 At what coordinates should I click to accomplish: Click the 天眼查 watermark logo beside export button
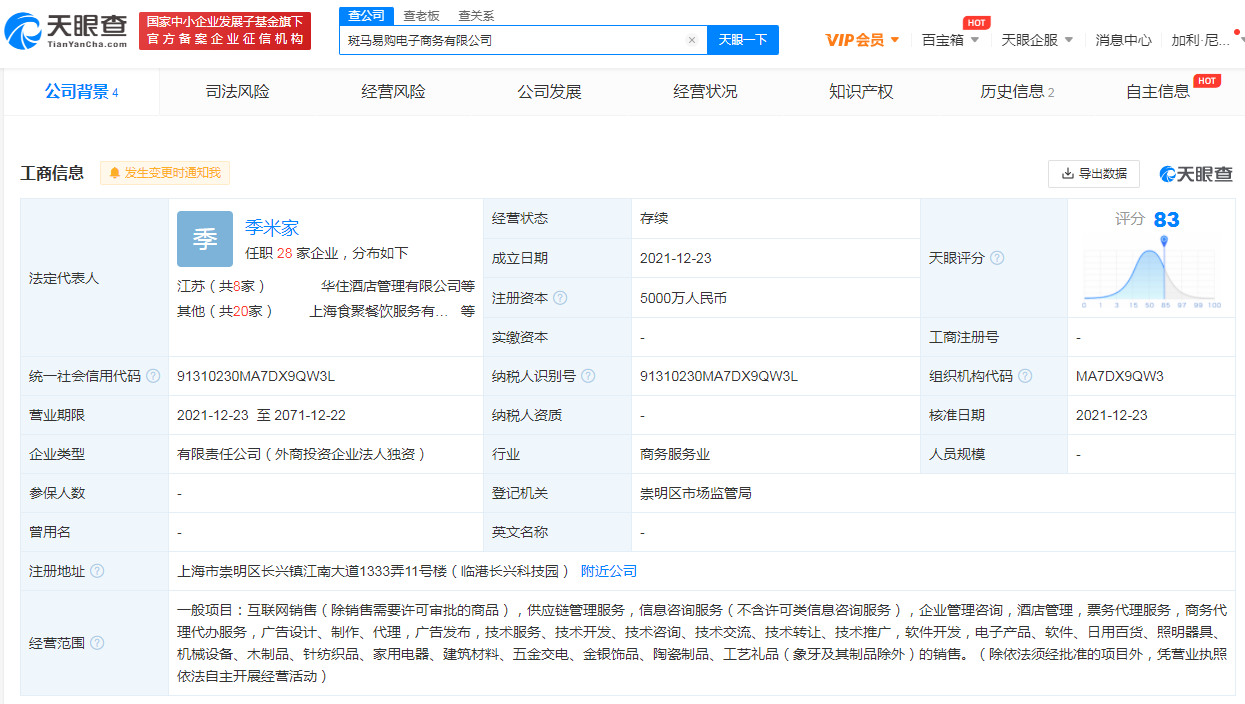(x=1196, y=174)
